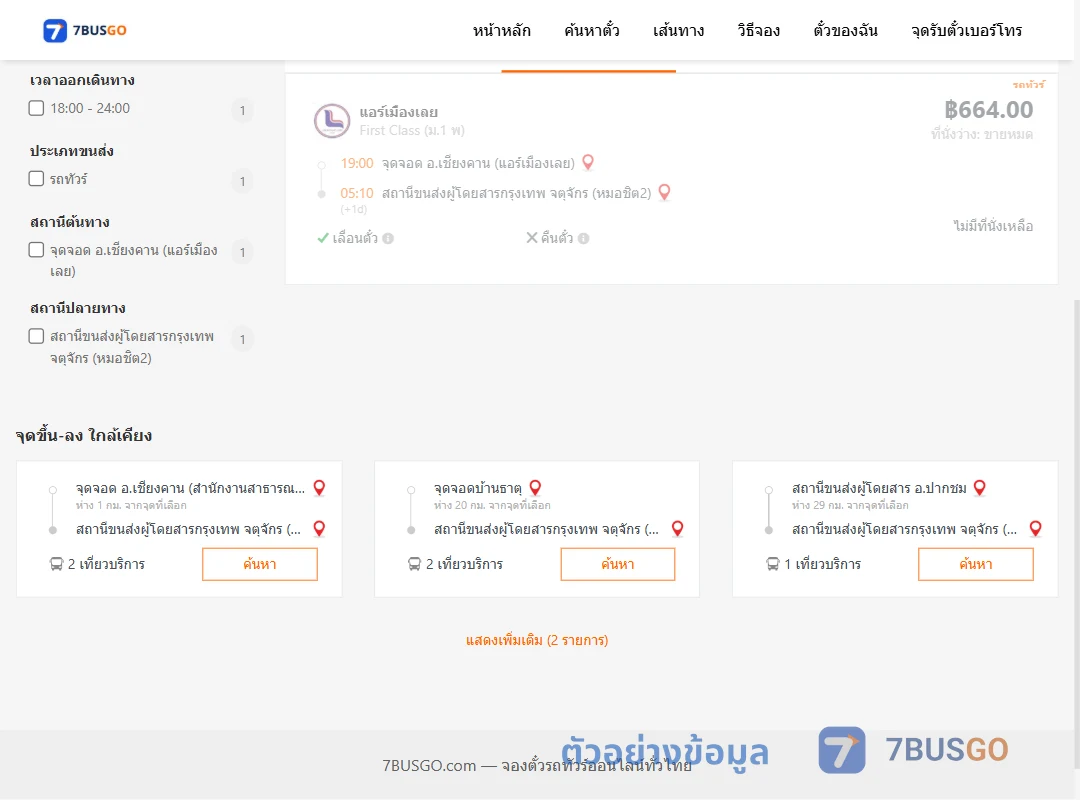Viewport: 1080px width, 800px height.
Task: Open destination pin in first nearby card
Action: point(319,529)
